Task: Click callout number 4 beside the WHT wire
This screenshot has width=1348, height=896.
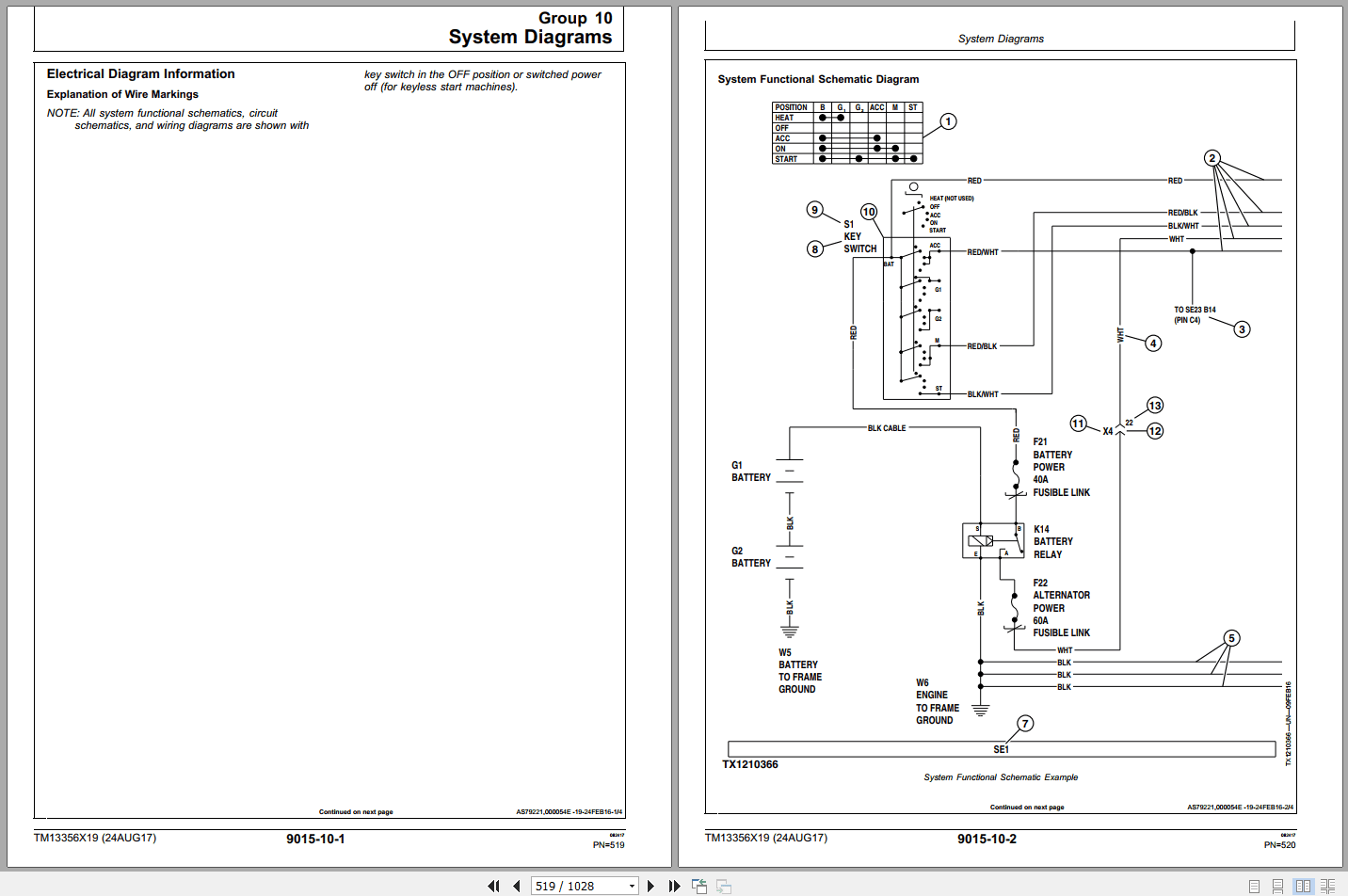Action: (1153, 344)
